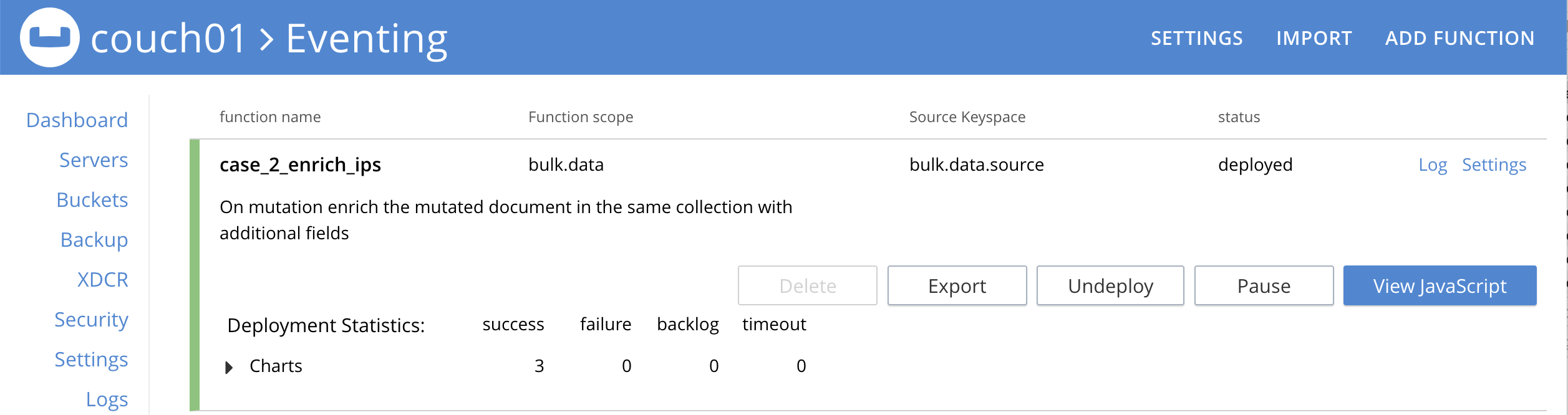Go to Buckets in sidebar
The width and height of the screenshot is (1568, 415).
pyautogui.click(x=92, y=200)
